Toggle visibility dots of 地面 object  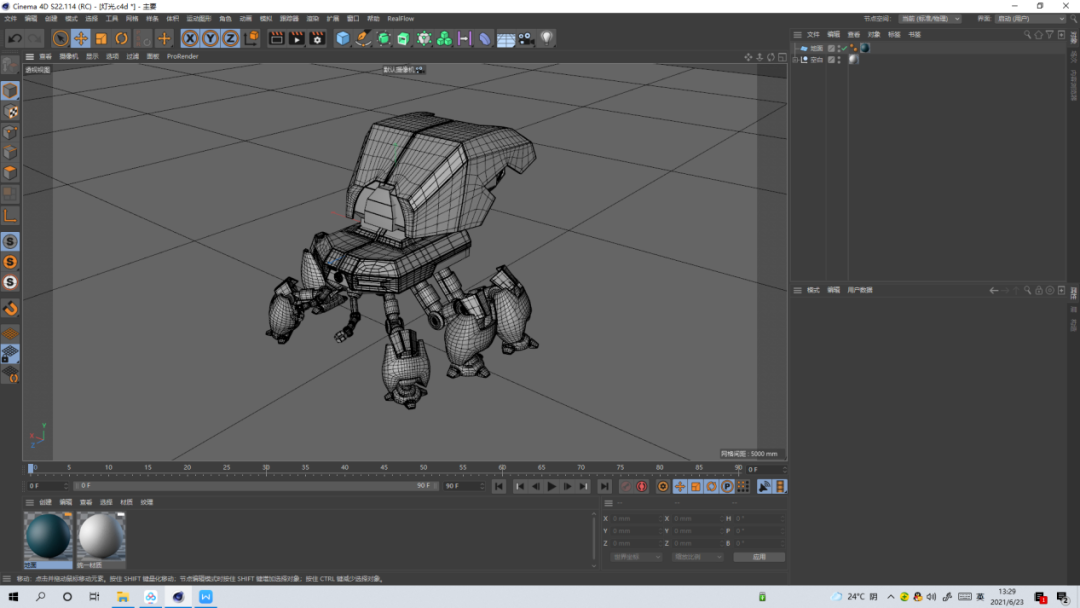coord(839,48)
